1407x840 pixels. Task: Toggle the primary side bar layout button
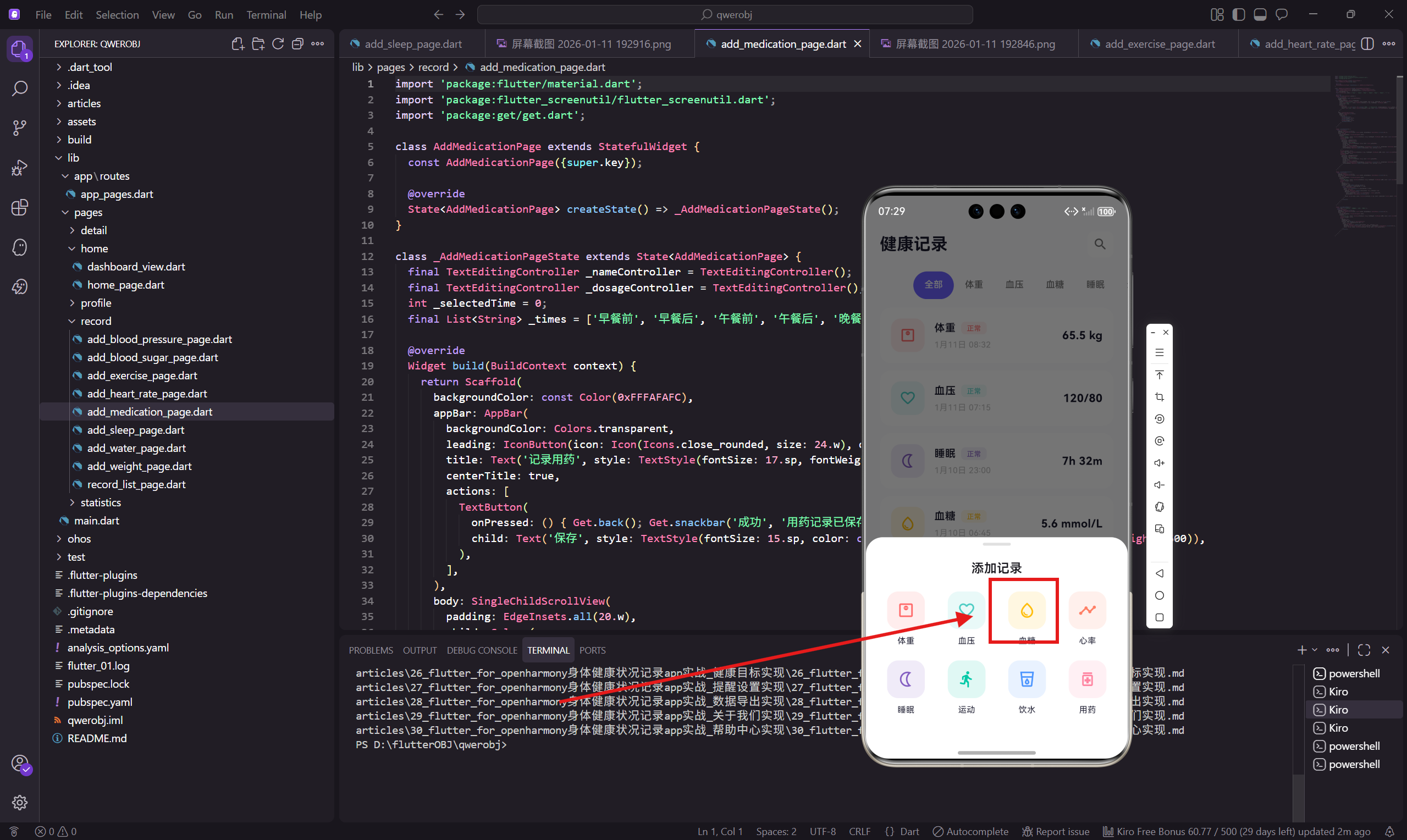[1238, 15]
